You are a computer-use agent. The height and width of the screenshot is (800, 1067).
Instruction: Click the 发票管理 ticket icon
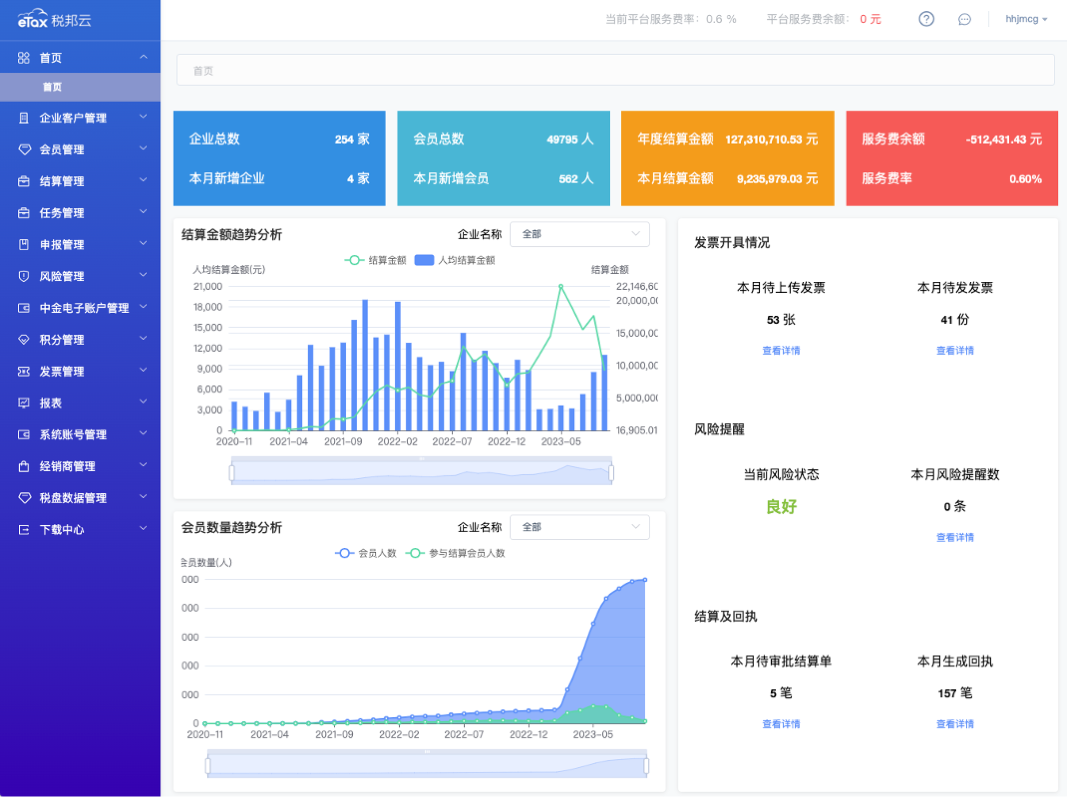(x=24, y=372)
